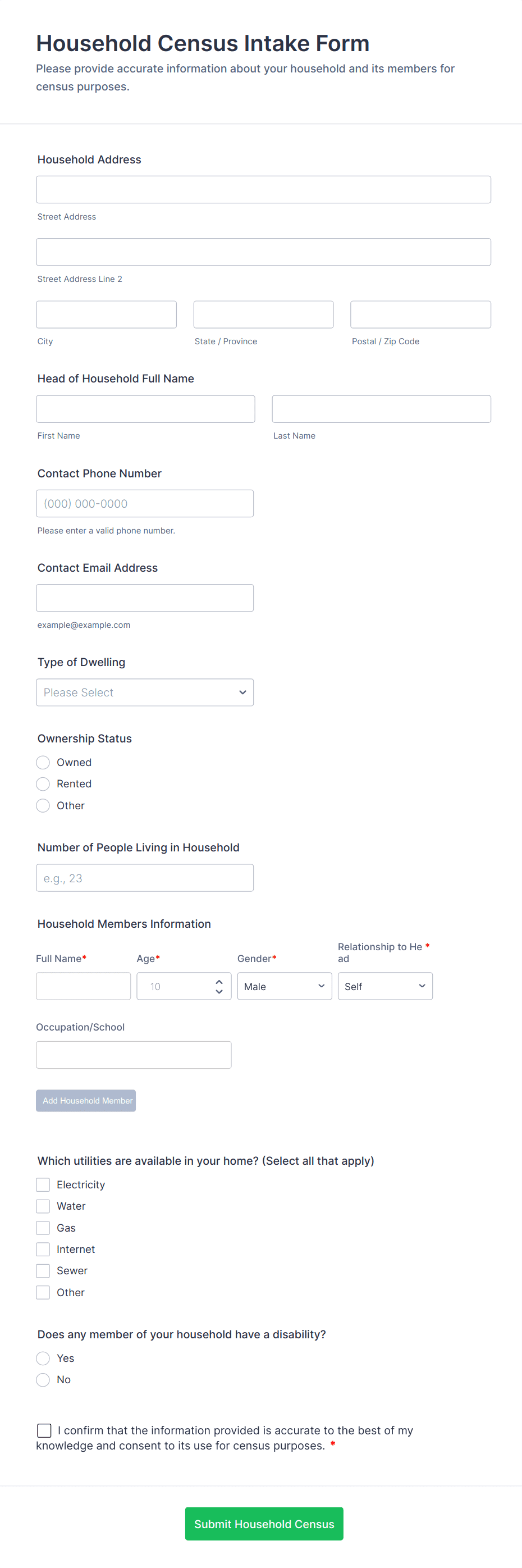Select Yes for household disability question

(x=43, y=1358)
